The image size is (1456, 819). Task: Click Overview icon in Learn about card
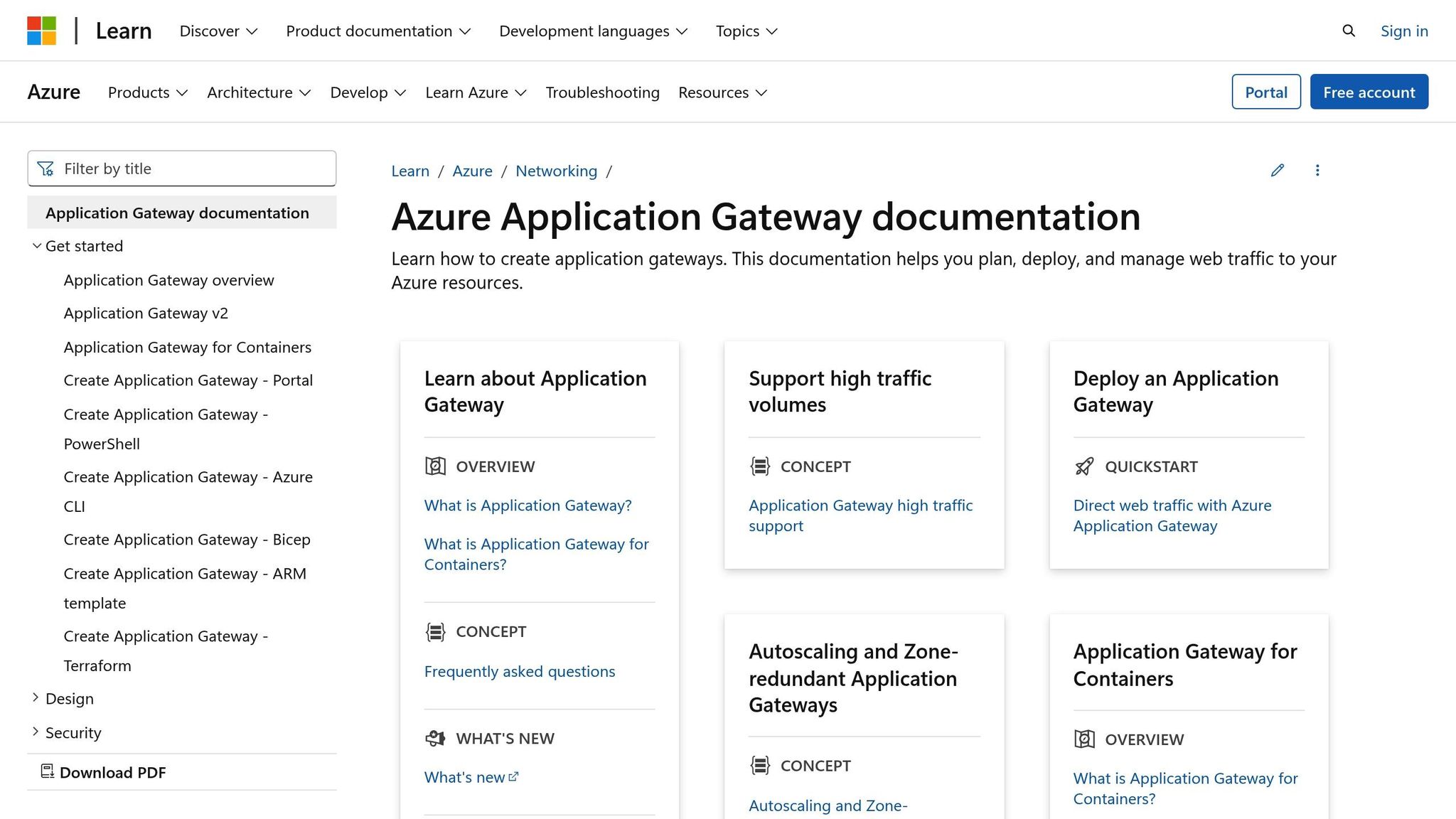[435, 466]
